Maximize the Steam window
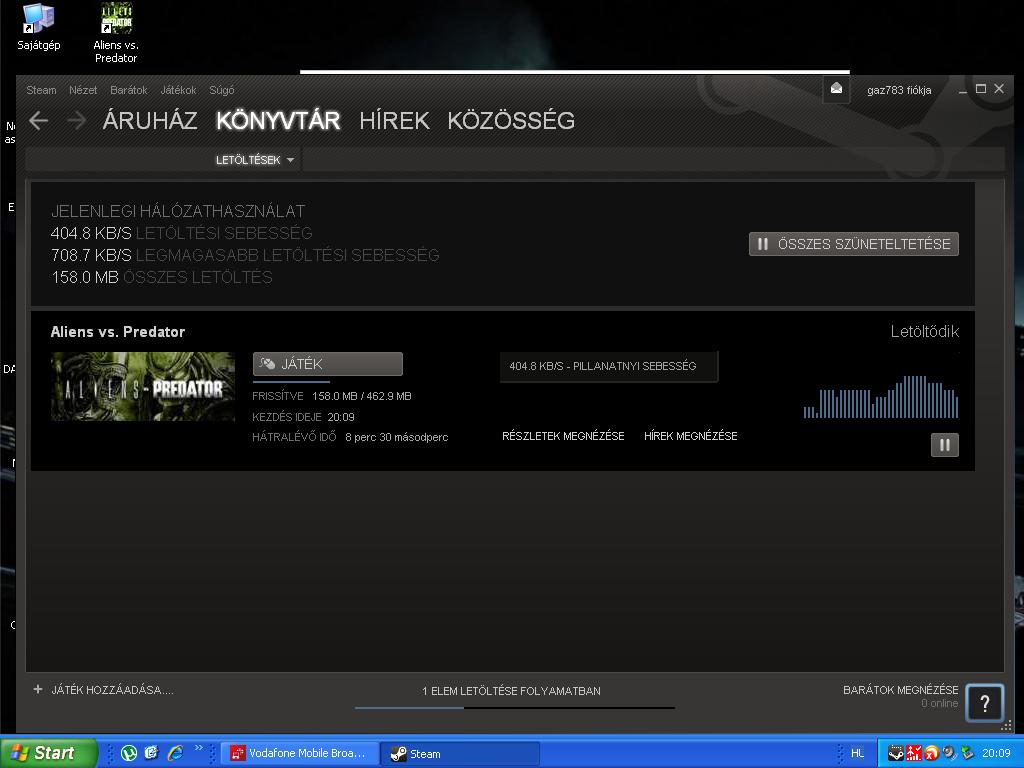Image resolution: width=1024 pixels, height=768 pixels. tap(981, 89)
